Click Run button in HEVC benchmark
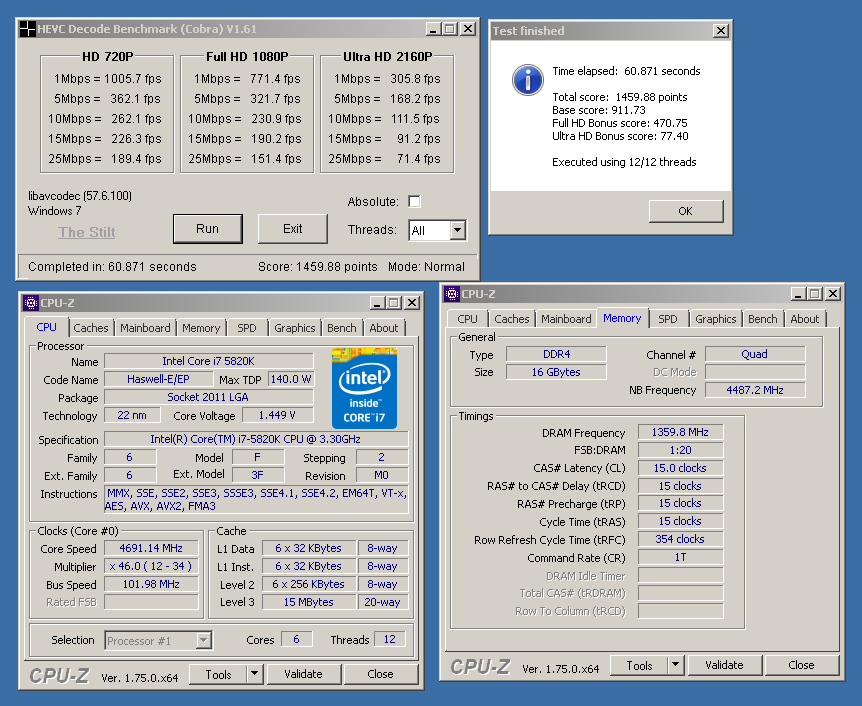Viewport: 862px width, 706px height. click(x=208, y=229)
